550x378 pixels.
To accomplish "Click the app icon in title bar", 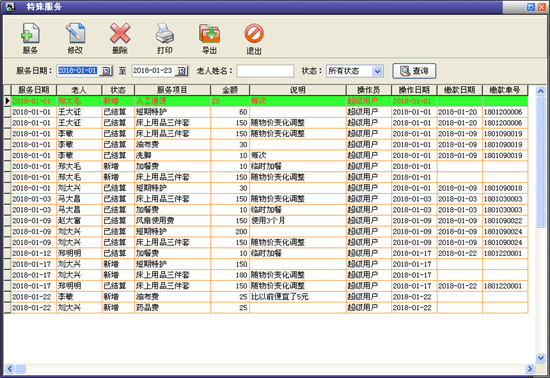I will pyautogui.click(x=10, y=7).
